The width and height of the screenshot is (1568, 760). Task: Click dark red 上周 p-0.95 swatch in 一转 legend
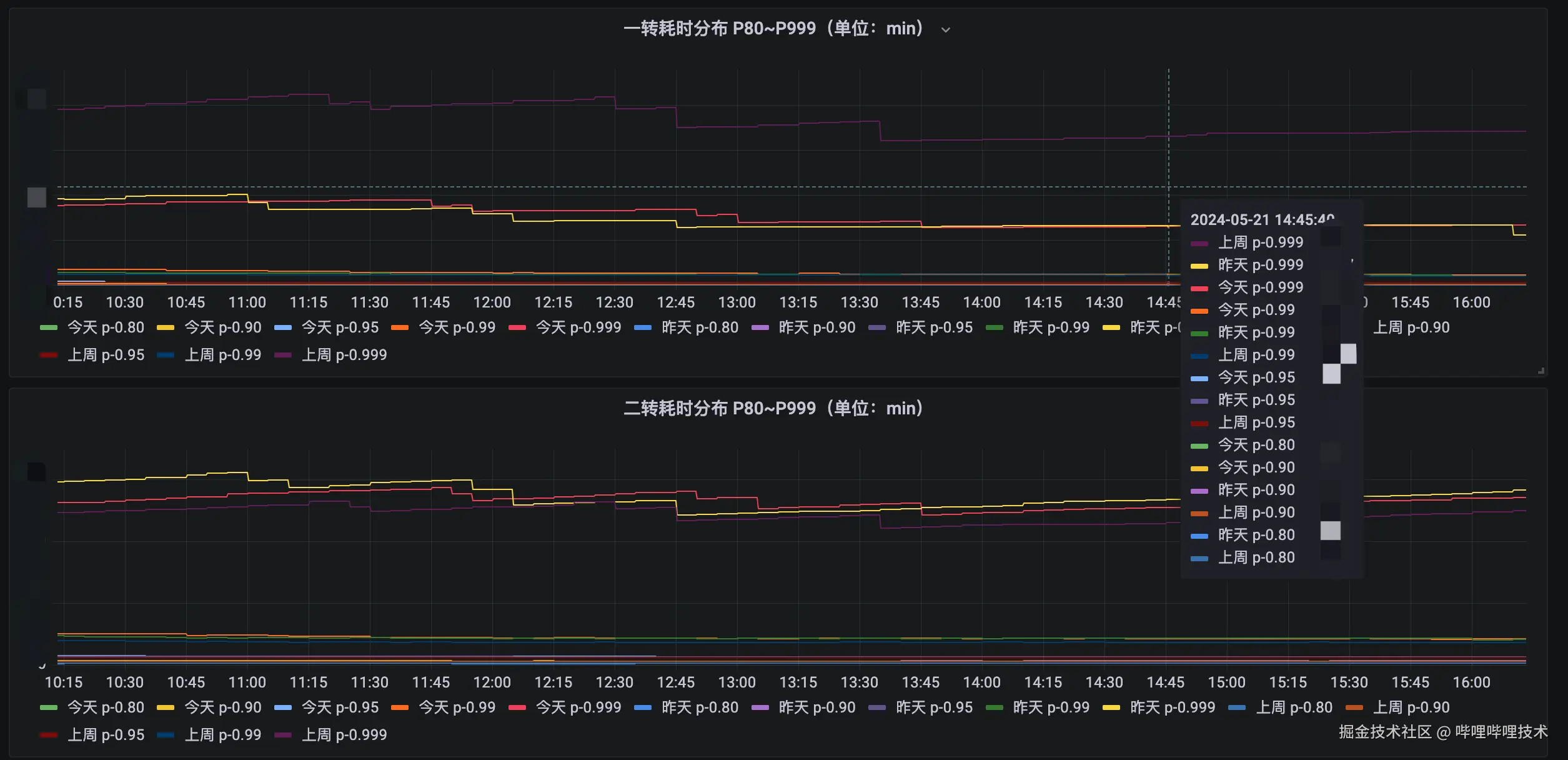pos(48,355)
